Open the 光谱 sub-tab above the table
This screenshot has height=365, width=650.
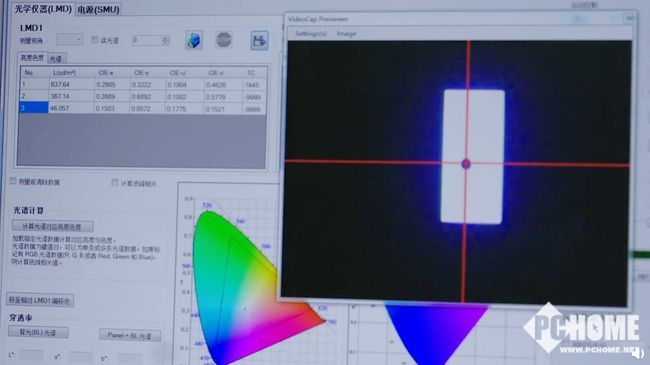(56, 58)
